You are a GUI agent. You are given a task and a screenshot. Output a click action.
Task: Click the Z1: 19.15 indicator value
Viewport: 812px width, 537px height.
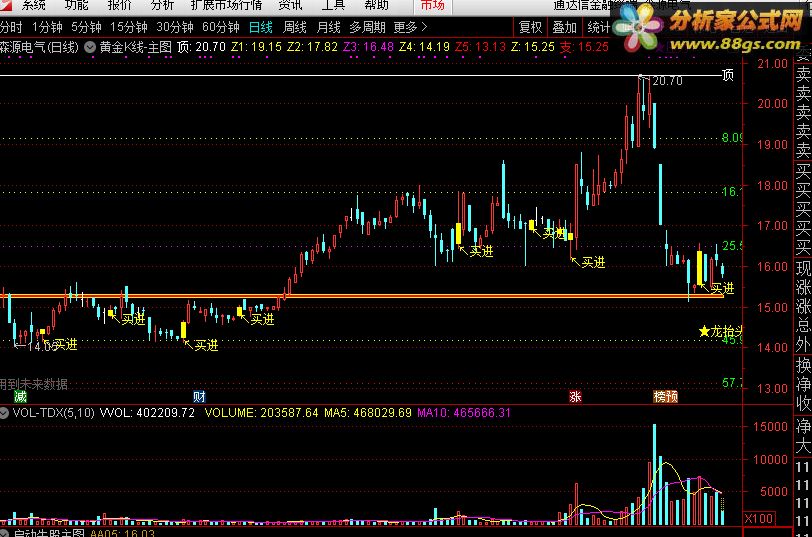click(256, 47)
